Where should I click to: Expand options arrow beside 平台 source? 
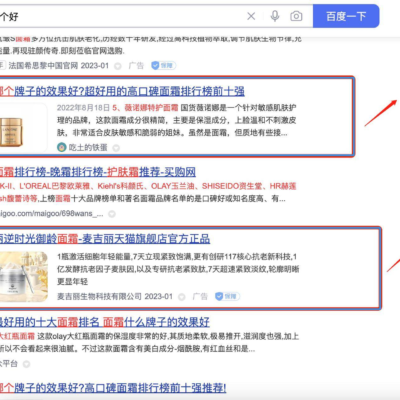pos(26,364)
